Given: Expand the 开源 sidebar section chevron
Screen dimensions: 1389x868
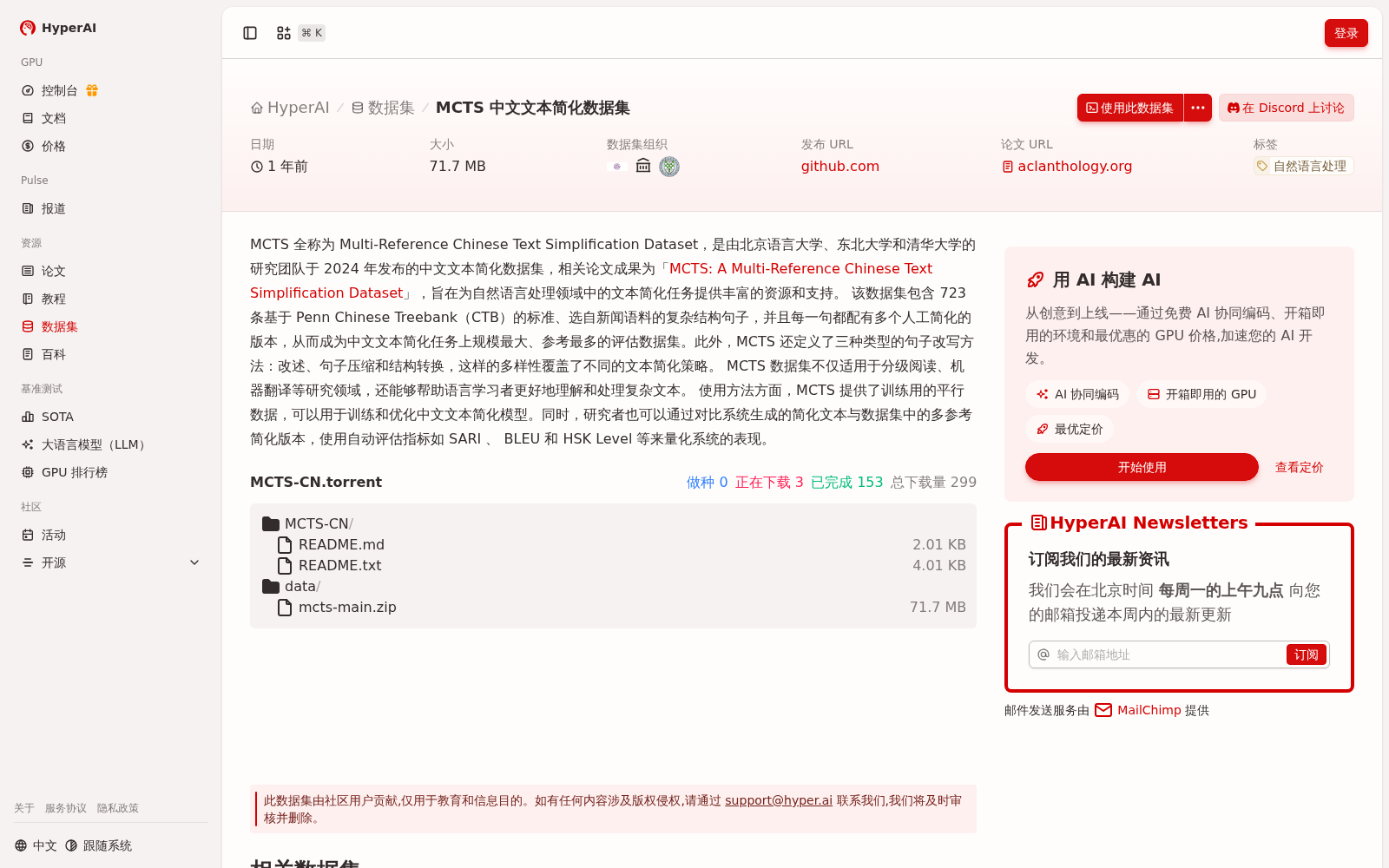Looking at the screenshot, I should 194,562.
